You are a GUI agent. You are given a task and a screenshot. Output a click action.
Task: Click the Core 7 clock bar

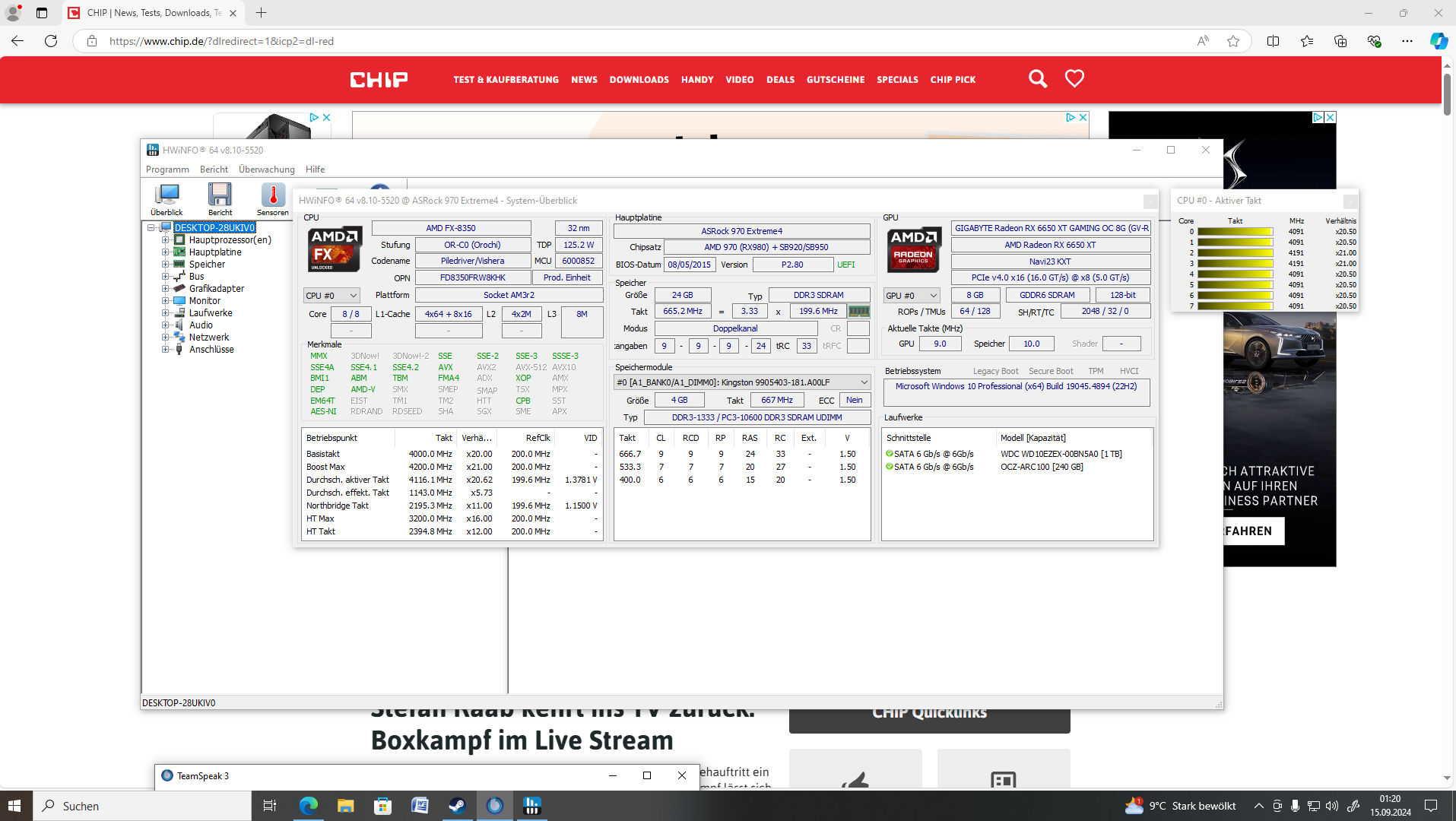(x=1235, y=306)
